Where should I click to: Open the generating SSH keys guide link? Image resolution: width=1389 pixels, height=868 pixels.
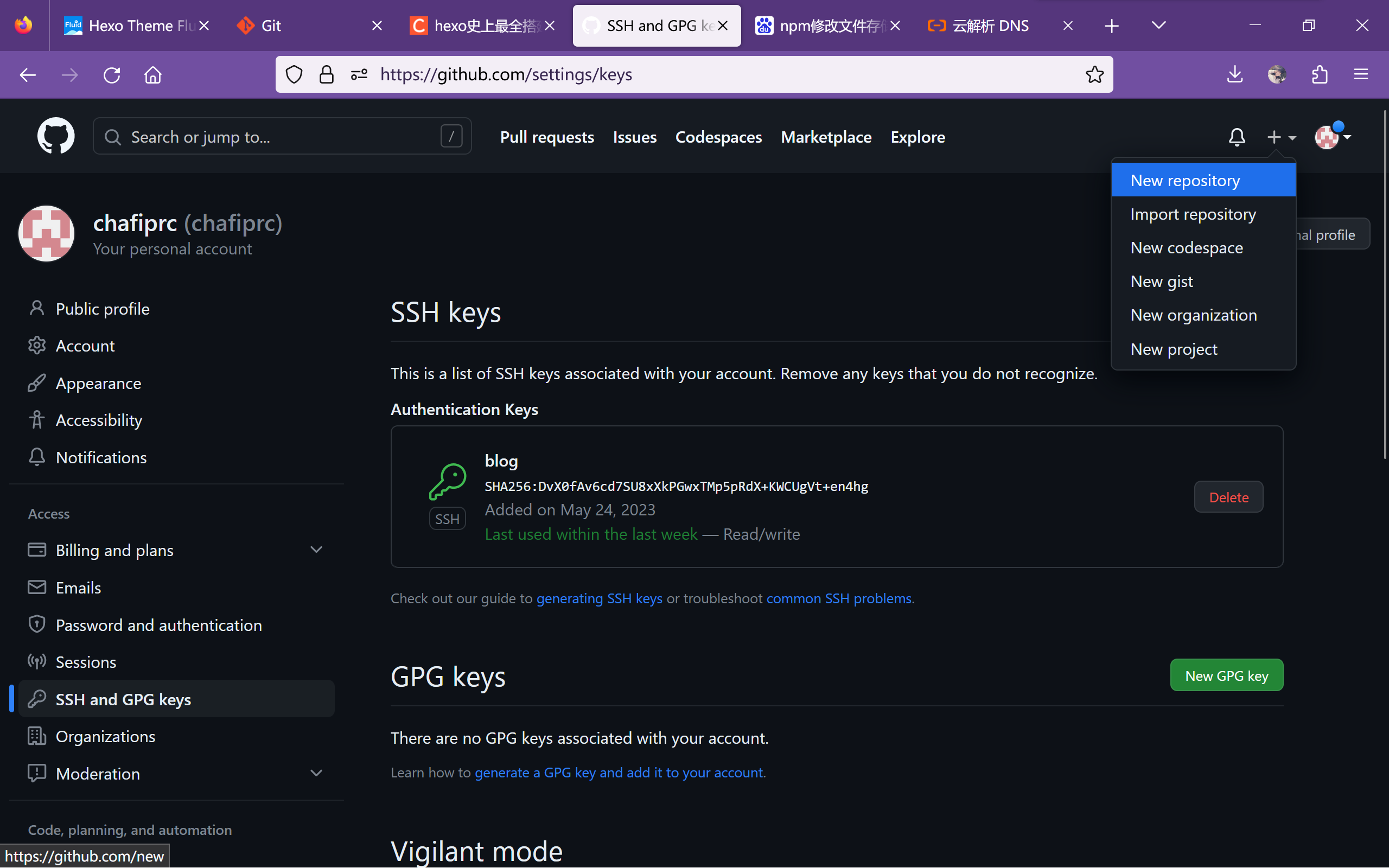point(598,598)
